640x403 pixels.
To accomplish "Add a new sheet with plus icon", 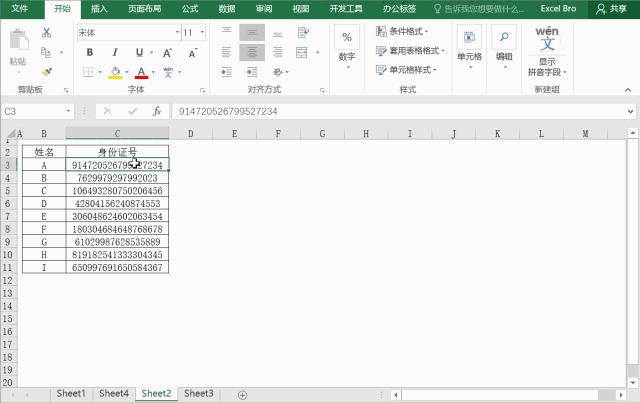I will tap(242, 395).
